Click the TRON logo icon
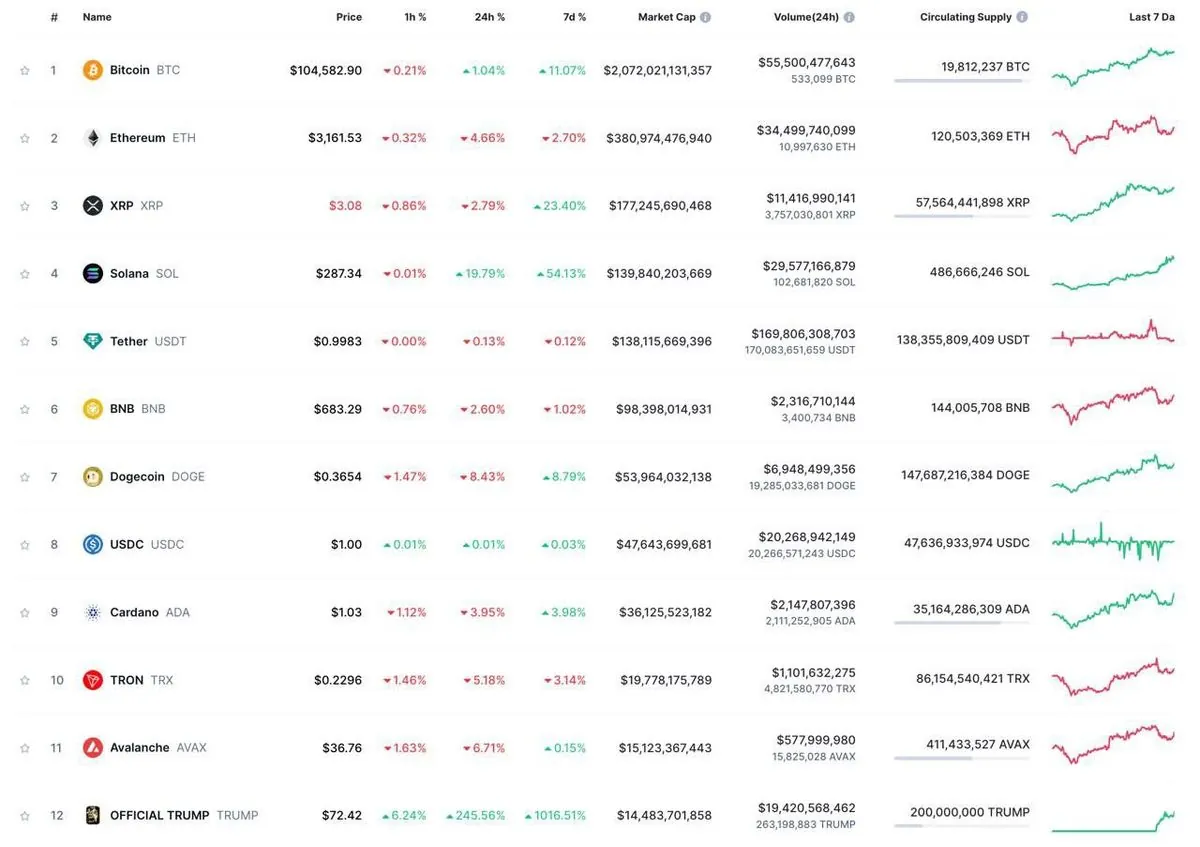The height and width of the screenshot is (847, 1200). pyautogui.click(x=93, y=680)
